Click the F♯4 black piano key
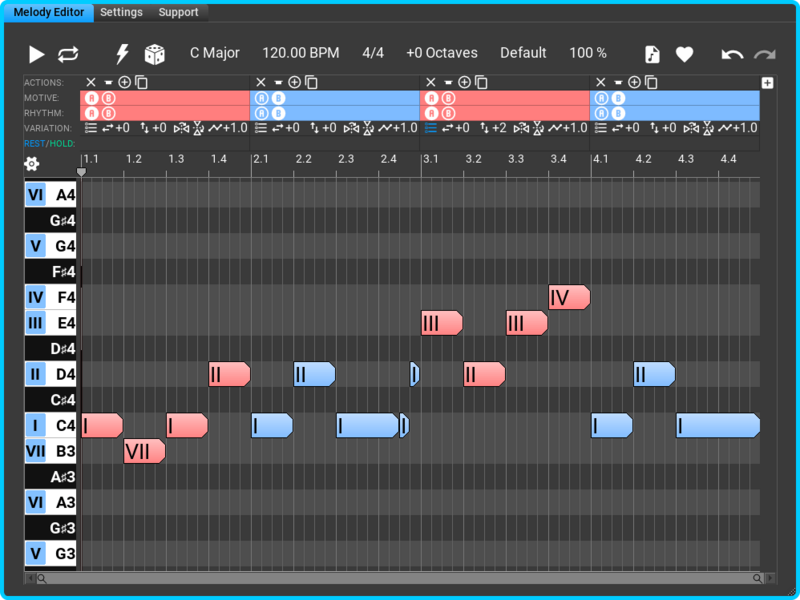 pos(51,271)
